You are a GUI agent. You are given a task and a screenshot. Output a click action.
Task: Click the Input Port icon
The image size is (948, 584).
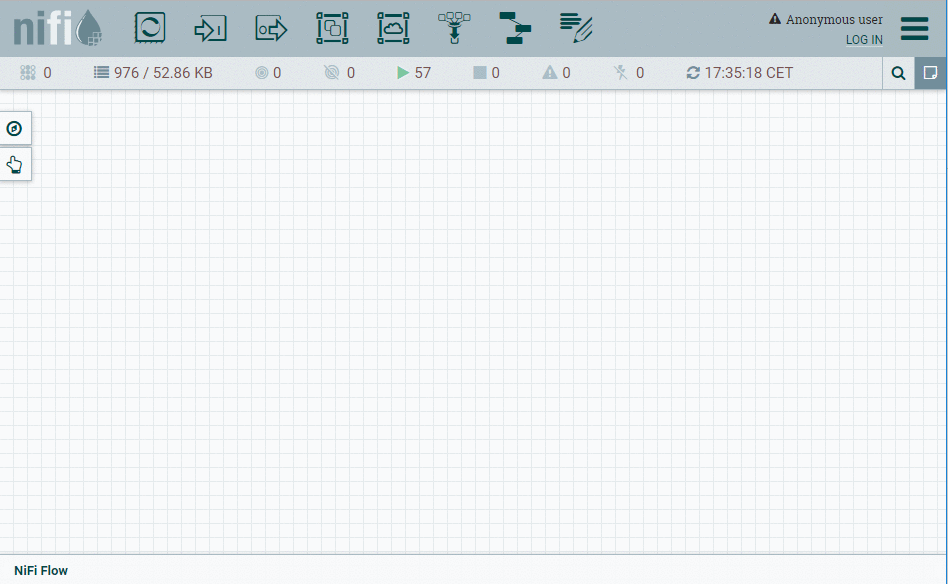[210, 29]
